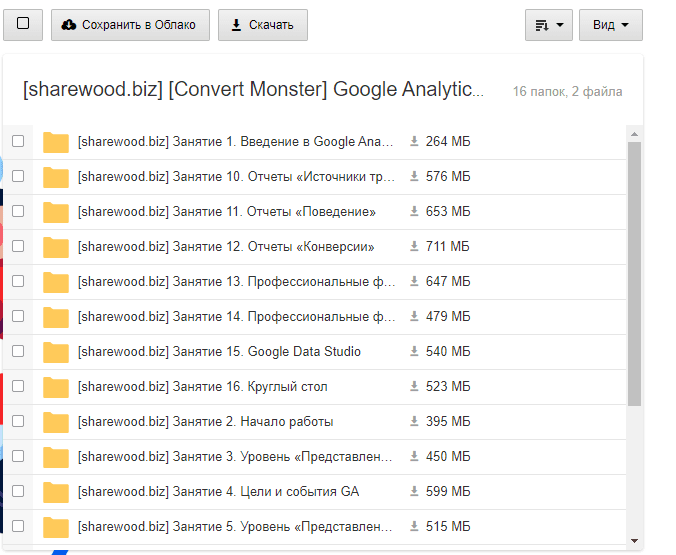The image size is (676, 555).
Task: Click the Скачать download button
Action: pyautogui.click(x=263, y=25)
